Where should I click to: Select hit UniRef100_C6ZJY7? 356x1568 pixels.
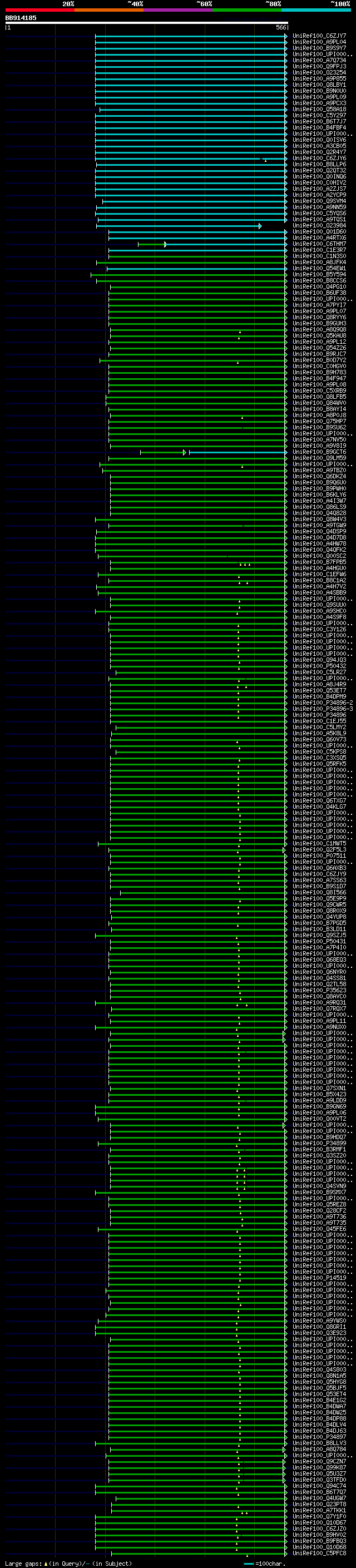319,36
